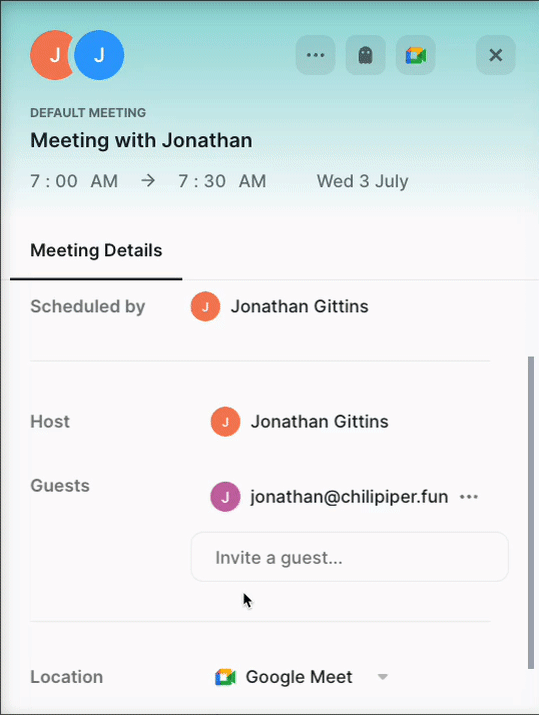
Task: Open the three-dots menu in header
Action: (x=316, y=55)
